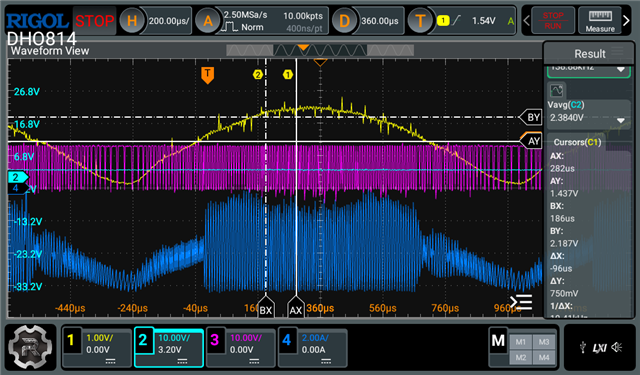
Task: Click channel 2 offset value 3.20V
Action: 169,350
